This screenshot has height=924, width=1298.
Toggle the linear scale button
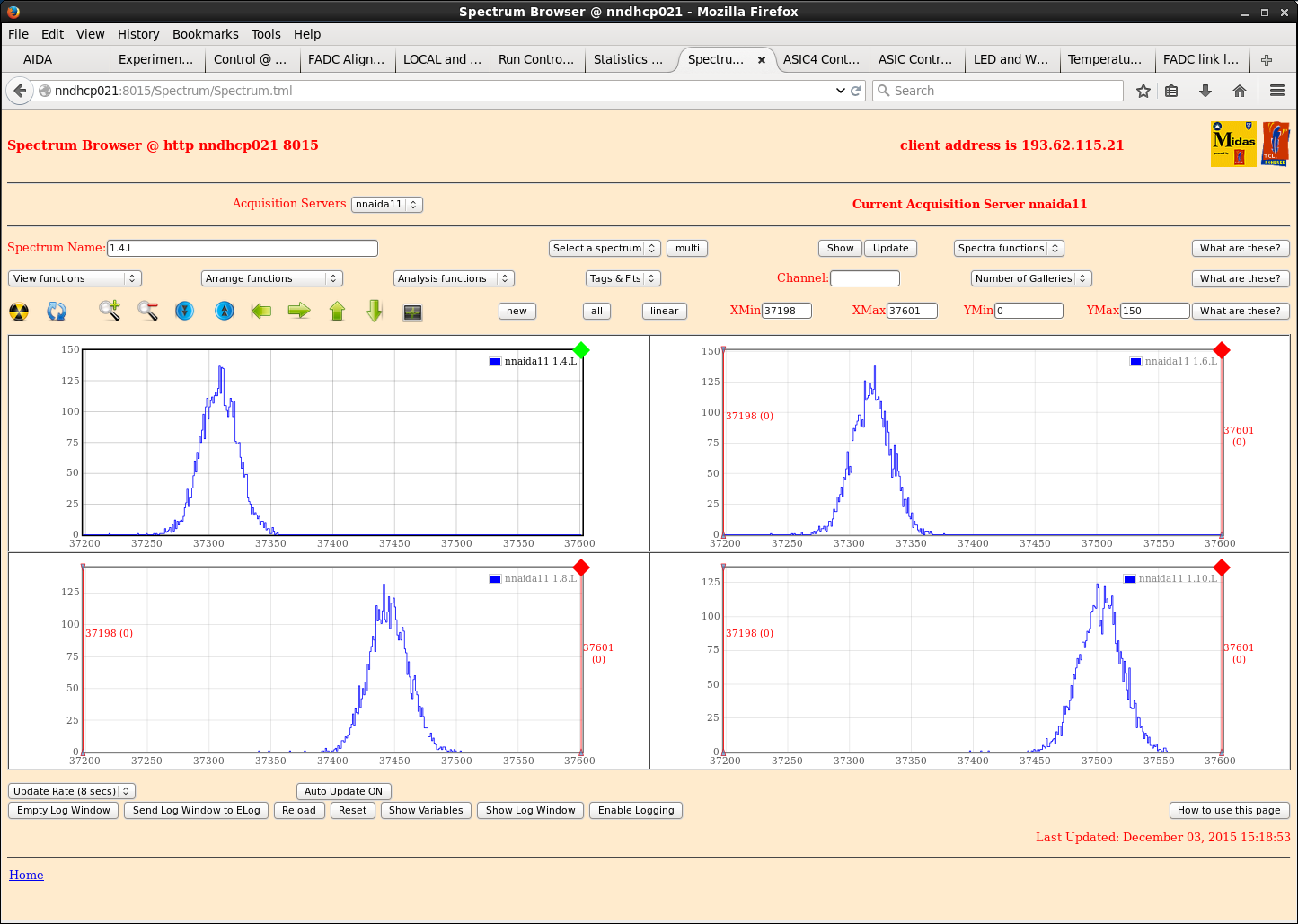[665, 311]
